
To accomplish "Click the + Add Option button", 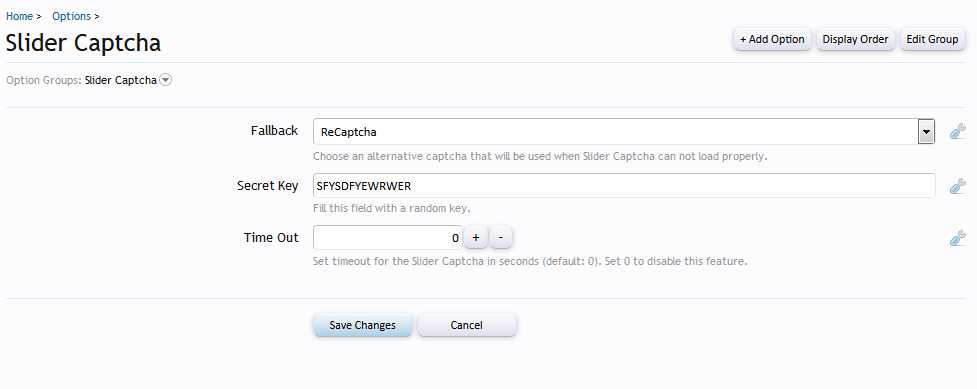I will (772, 39).
